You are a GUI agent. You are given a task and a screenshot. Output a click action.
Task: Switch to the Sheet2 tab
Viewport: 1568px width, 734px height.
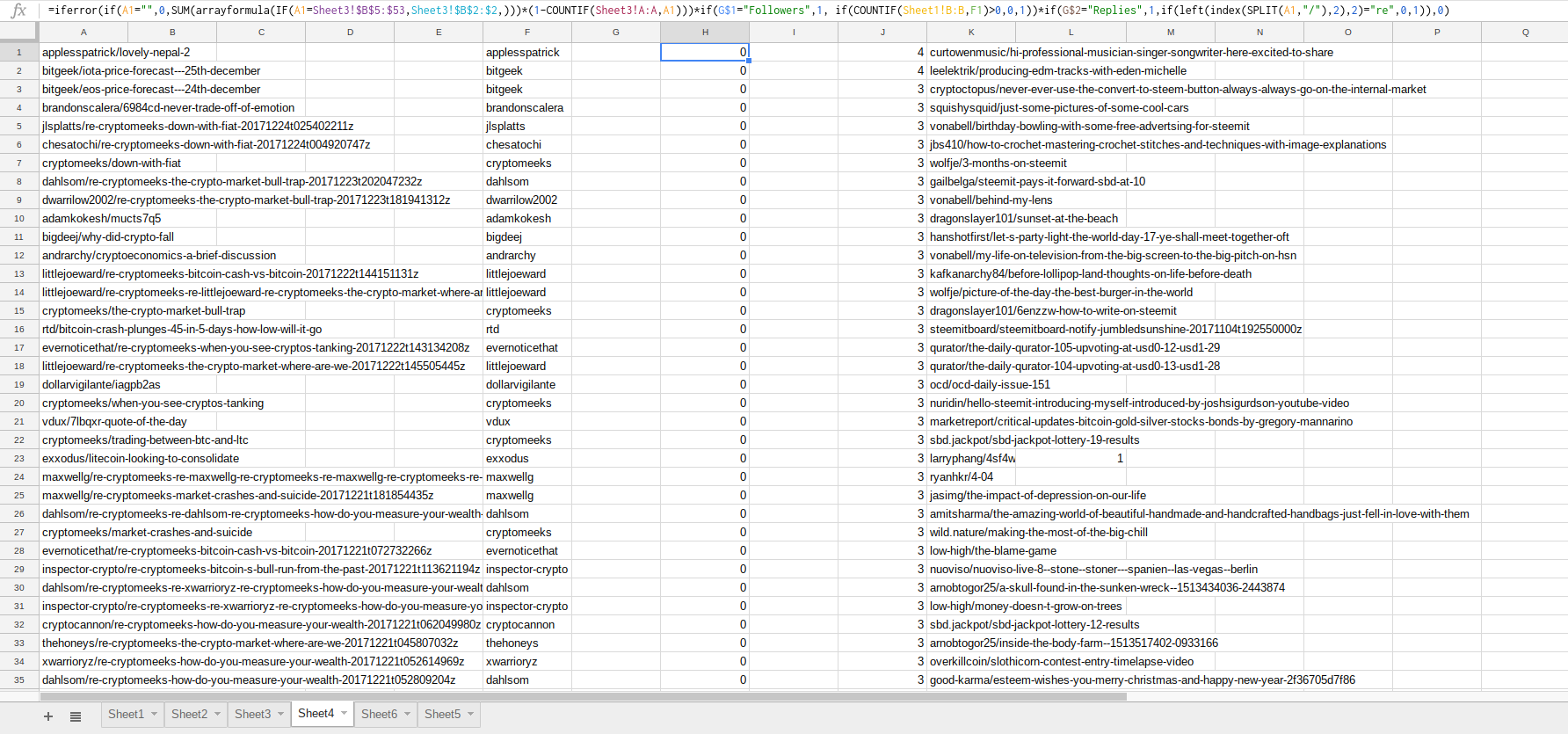[189, 714]
